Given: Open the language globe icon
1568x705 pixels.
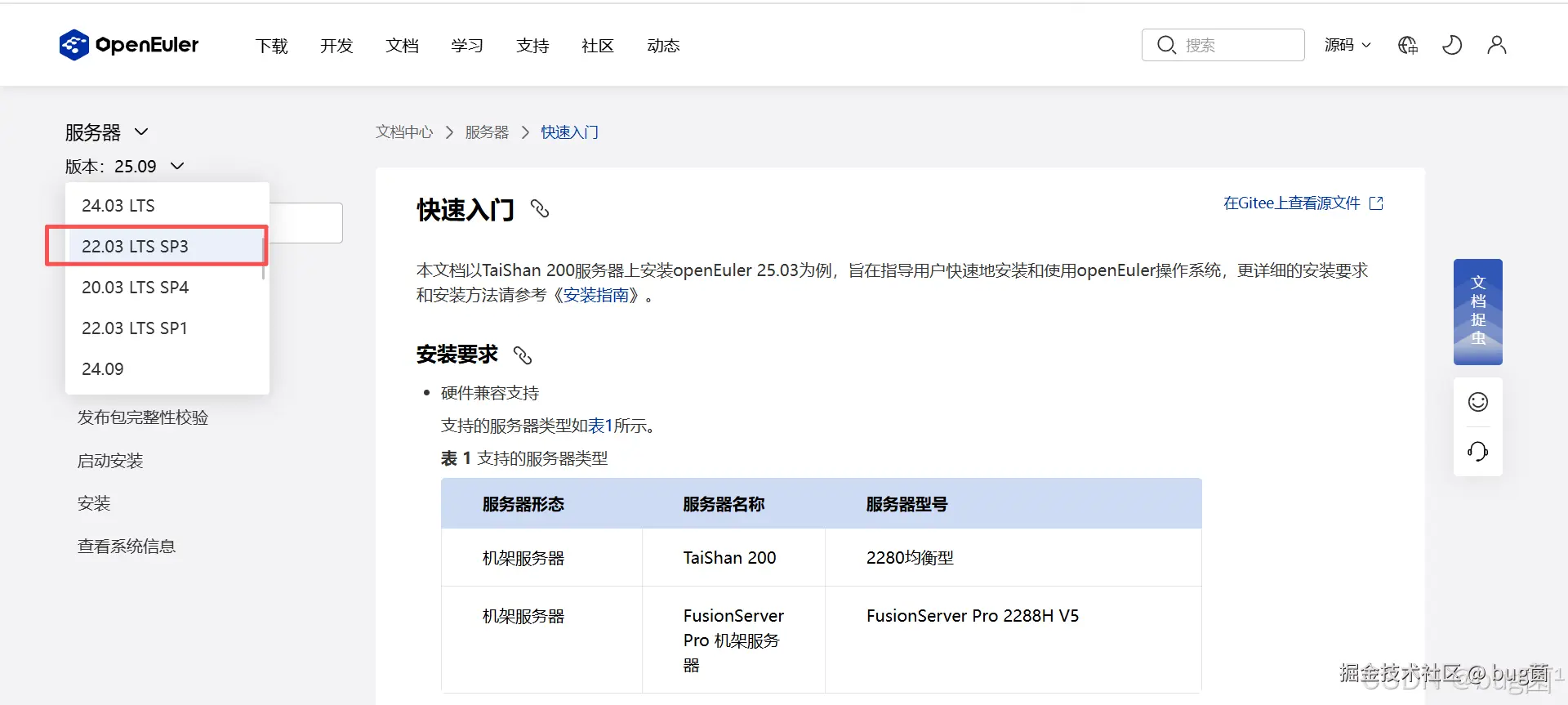Looking at the screenshot, I should [1408, 45].
